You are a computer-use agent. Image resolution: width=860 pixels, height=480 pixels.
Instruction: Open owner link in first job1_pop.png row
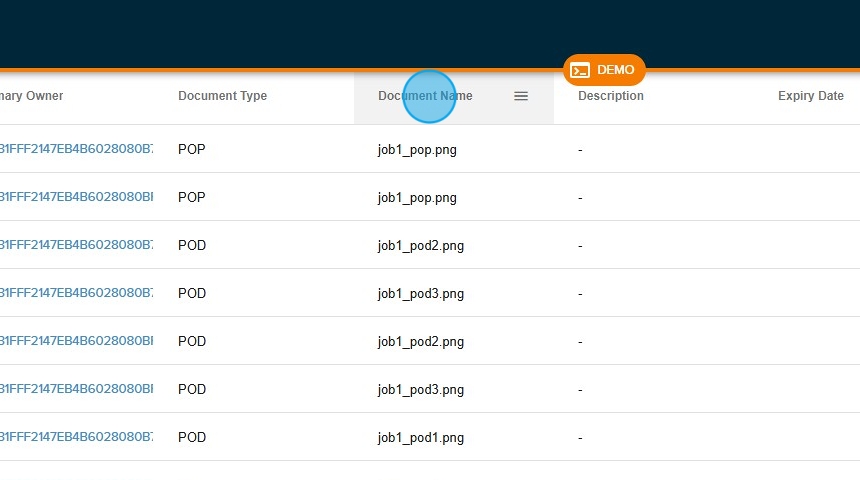coord(76,149)
